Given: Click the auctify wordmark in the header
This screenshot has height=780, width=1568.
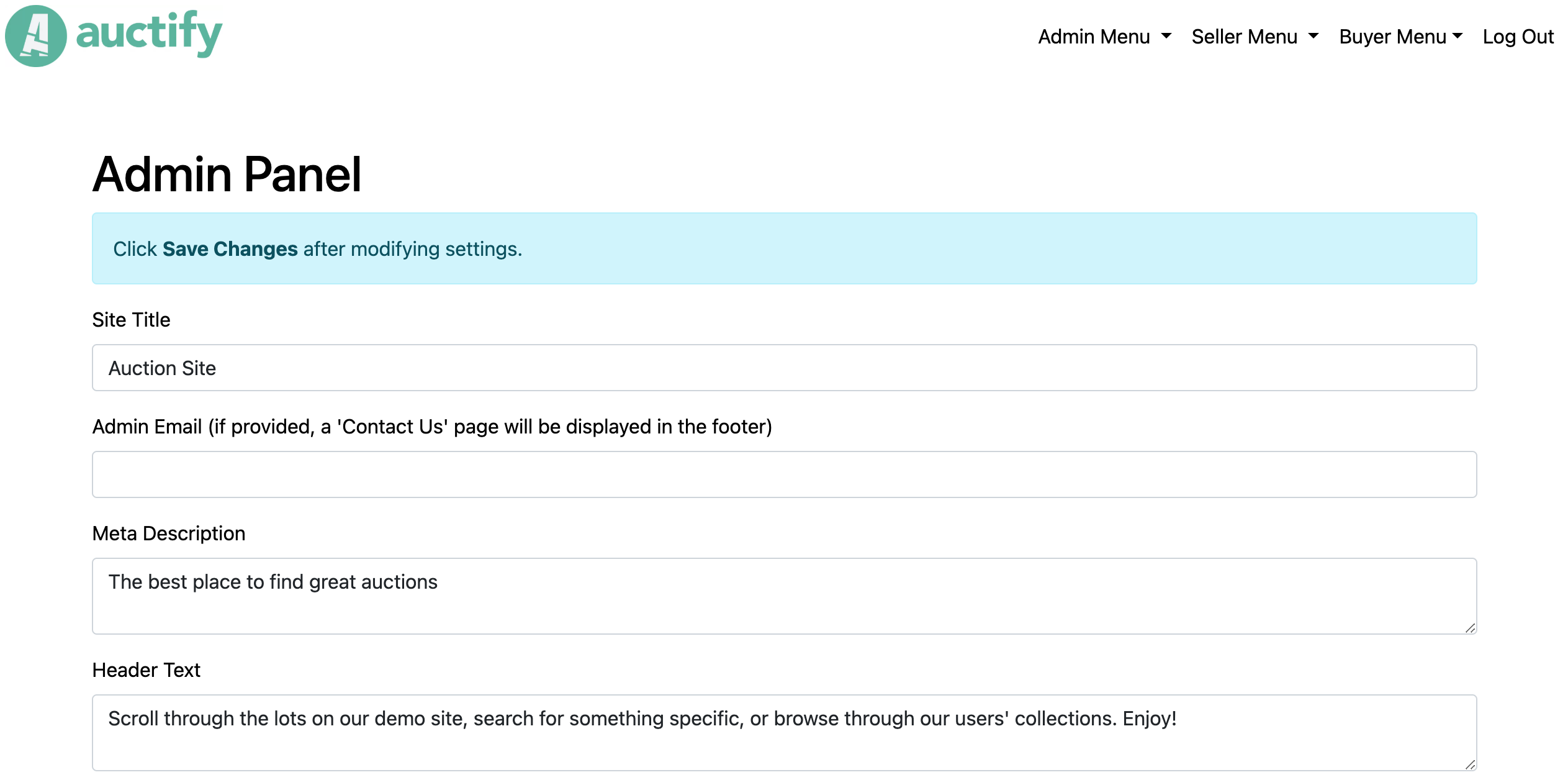Looking at the screenshot, I should point(149,35).
